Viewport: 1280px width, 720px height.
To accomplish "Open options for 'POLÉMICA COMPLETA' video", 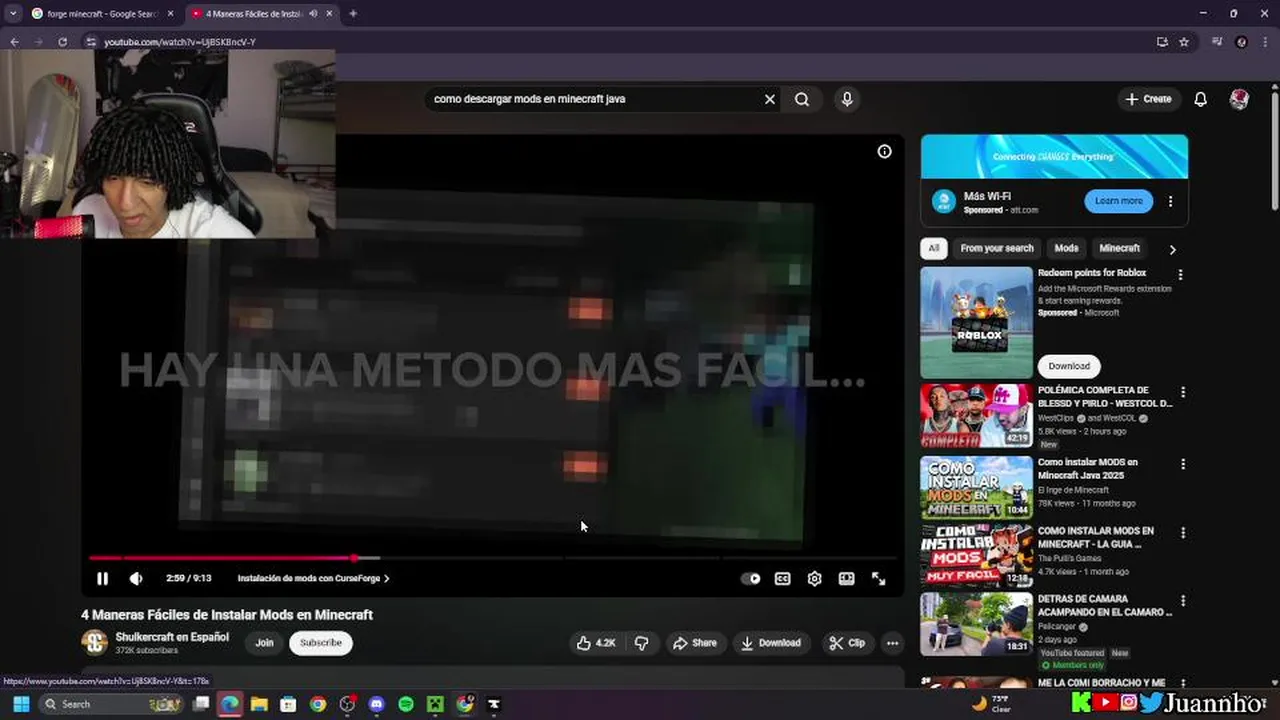I will (x=1182, y=392).
